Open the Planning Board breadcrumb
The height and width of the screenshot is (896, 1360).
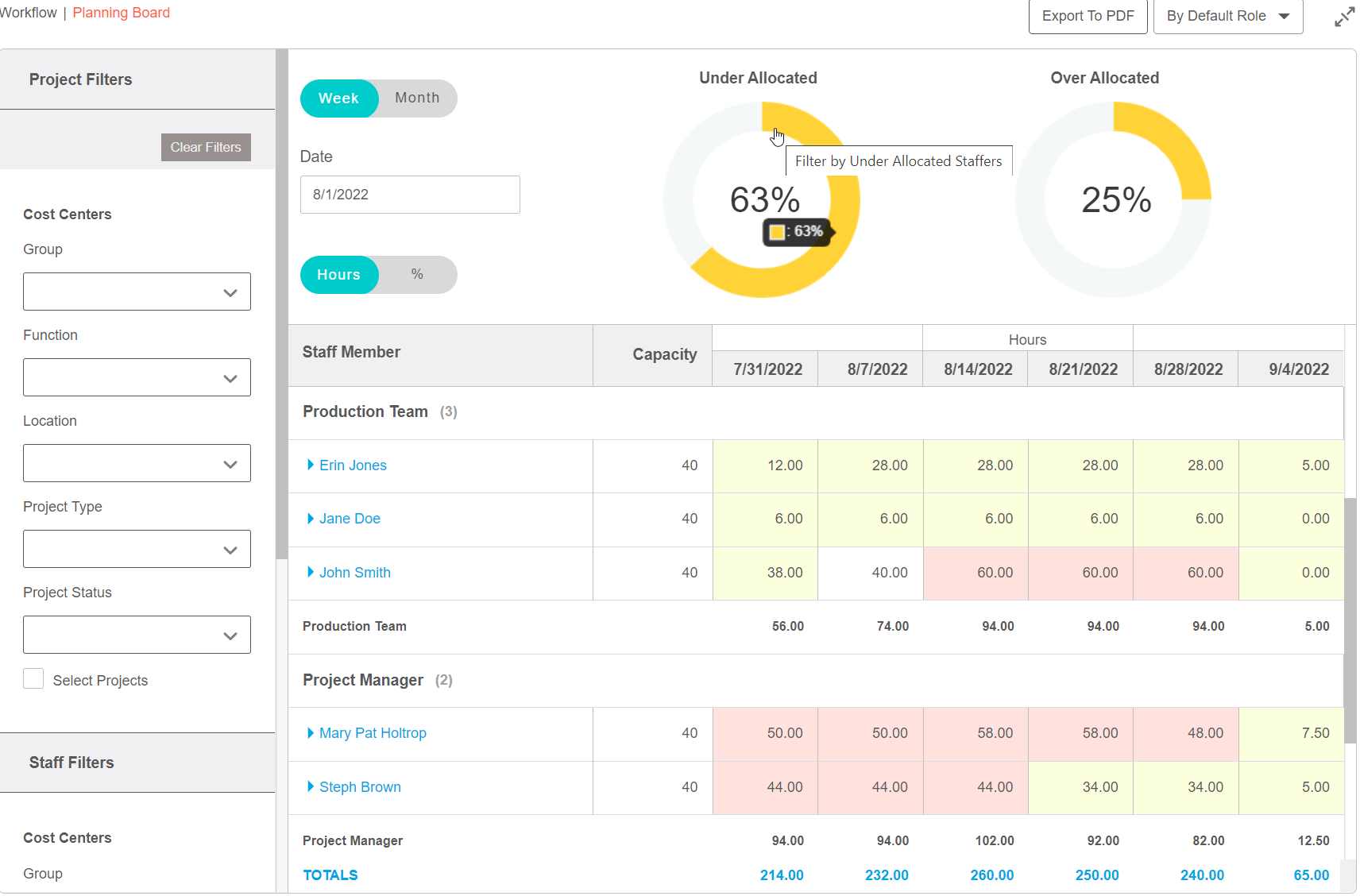(122, 13)
